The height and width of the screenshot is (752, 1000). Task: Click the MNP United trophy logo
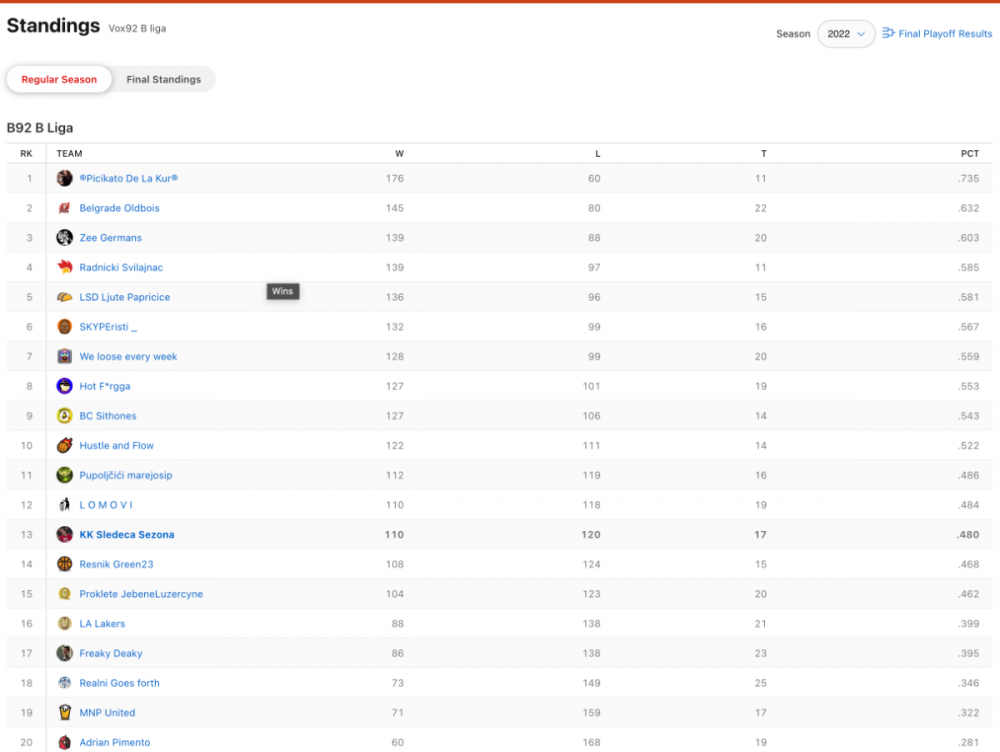63,712
